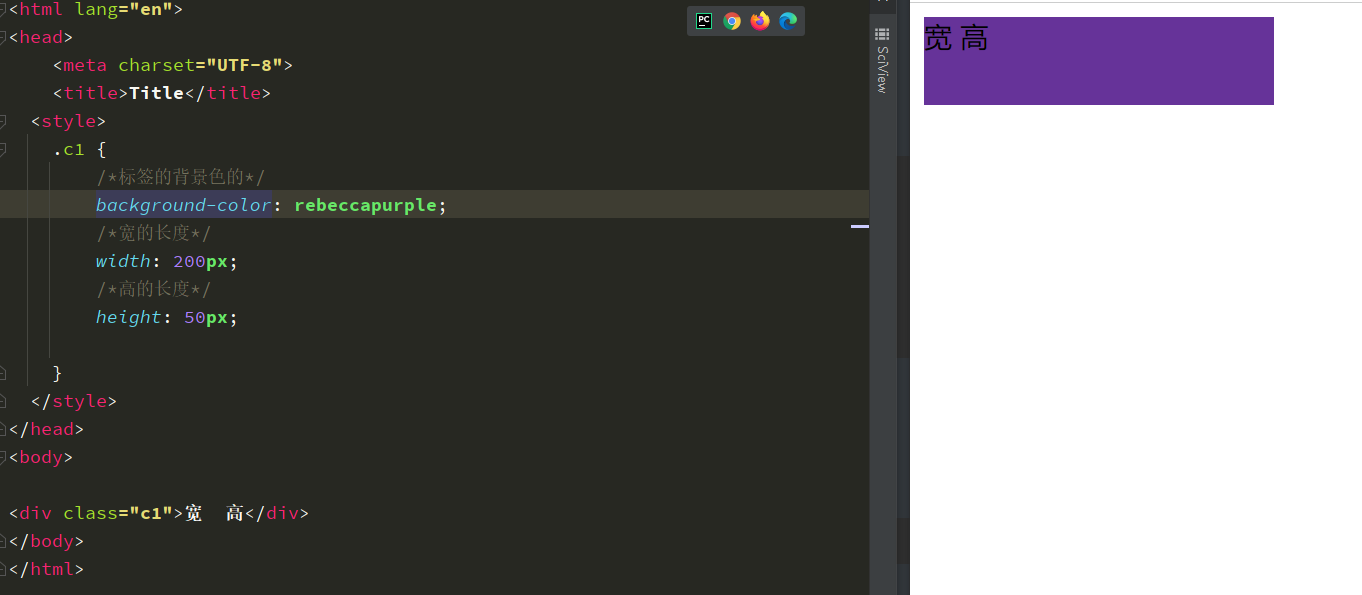Image resolution: width=1362 pixels, height=595 pixels.
Task: Click the comment '/*宽的长度*/'
Action: 154,233
